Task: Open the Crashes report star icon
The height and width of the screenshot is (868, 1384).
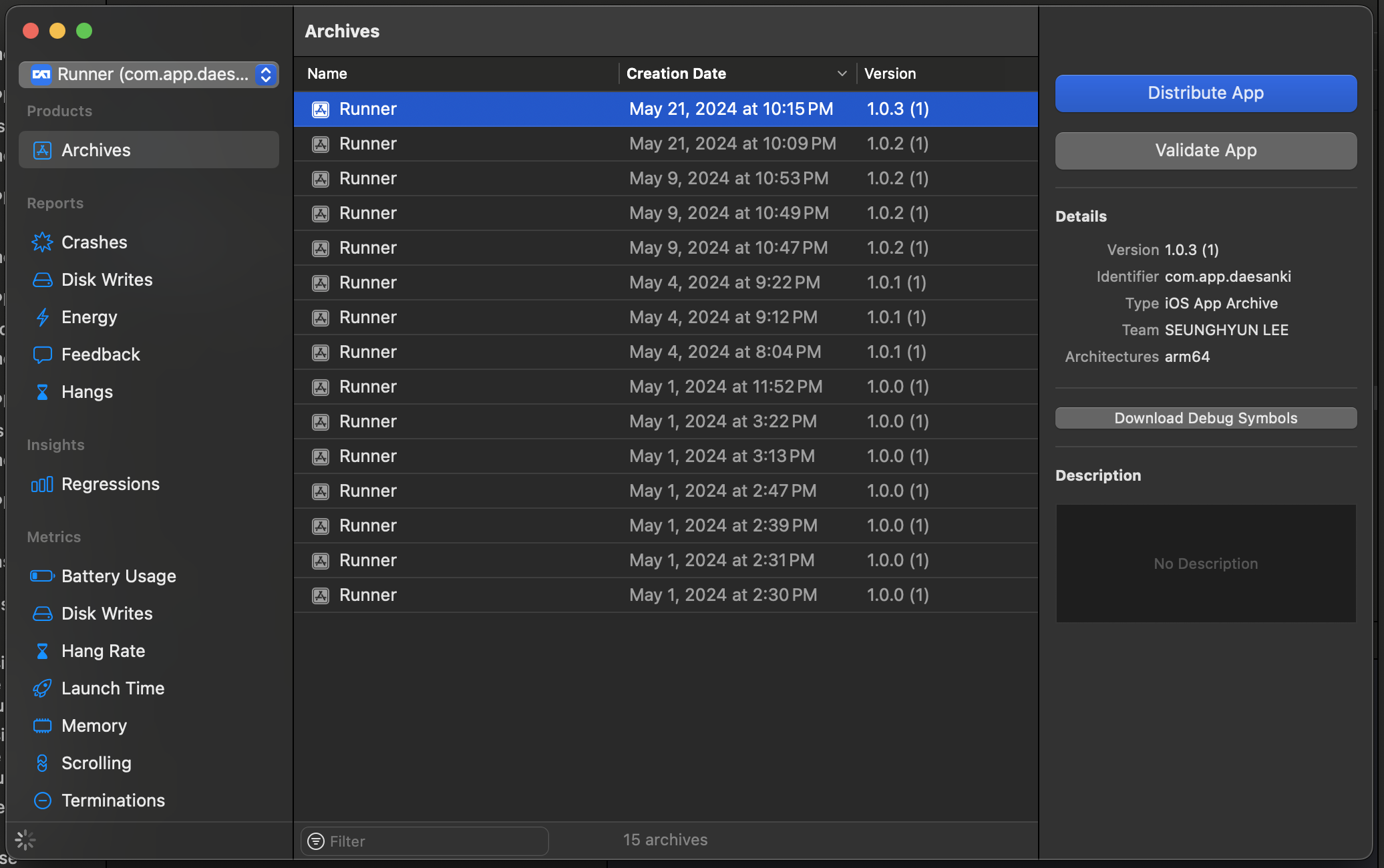Action: [42, 242]
